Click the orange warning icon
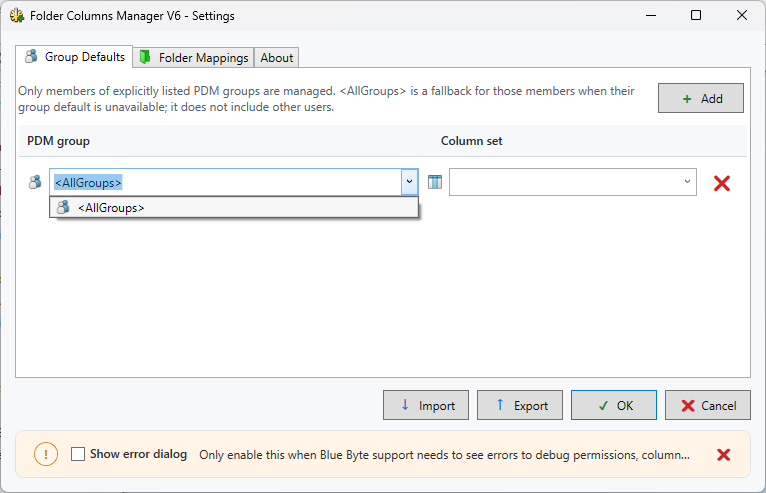 [x=46, y=454]
